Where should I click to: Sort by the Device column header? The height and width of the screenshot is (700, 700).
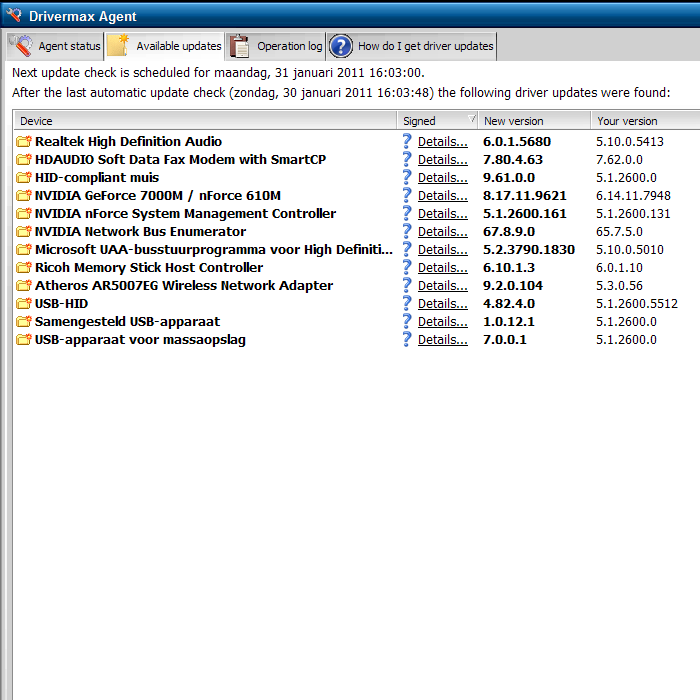pos(205,121)
